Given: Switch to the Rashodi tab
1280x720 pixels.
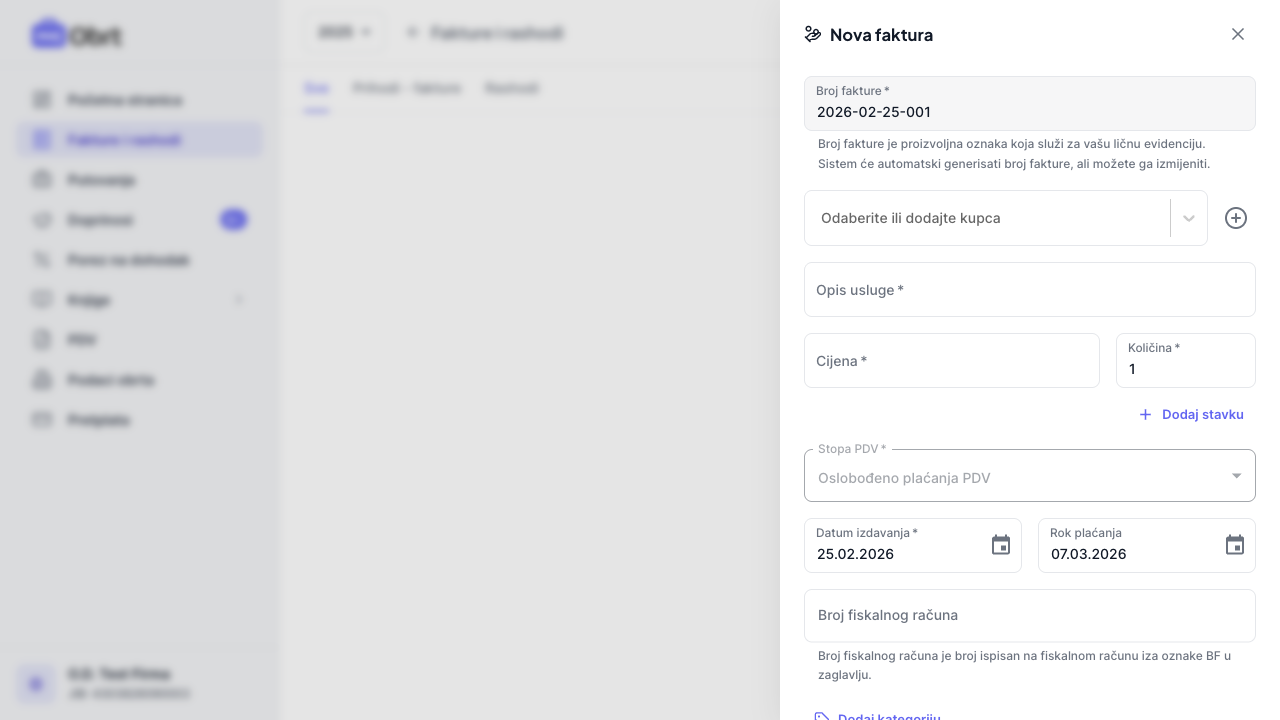Looking at the screenshot, I should (512, 88).
